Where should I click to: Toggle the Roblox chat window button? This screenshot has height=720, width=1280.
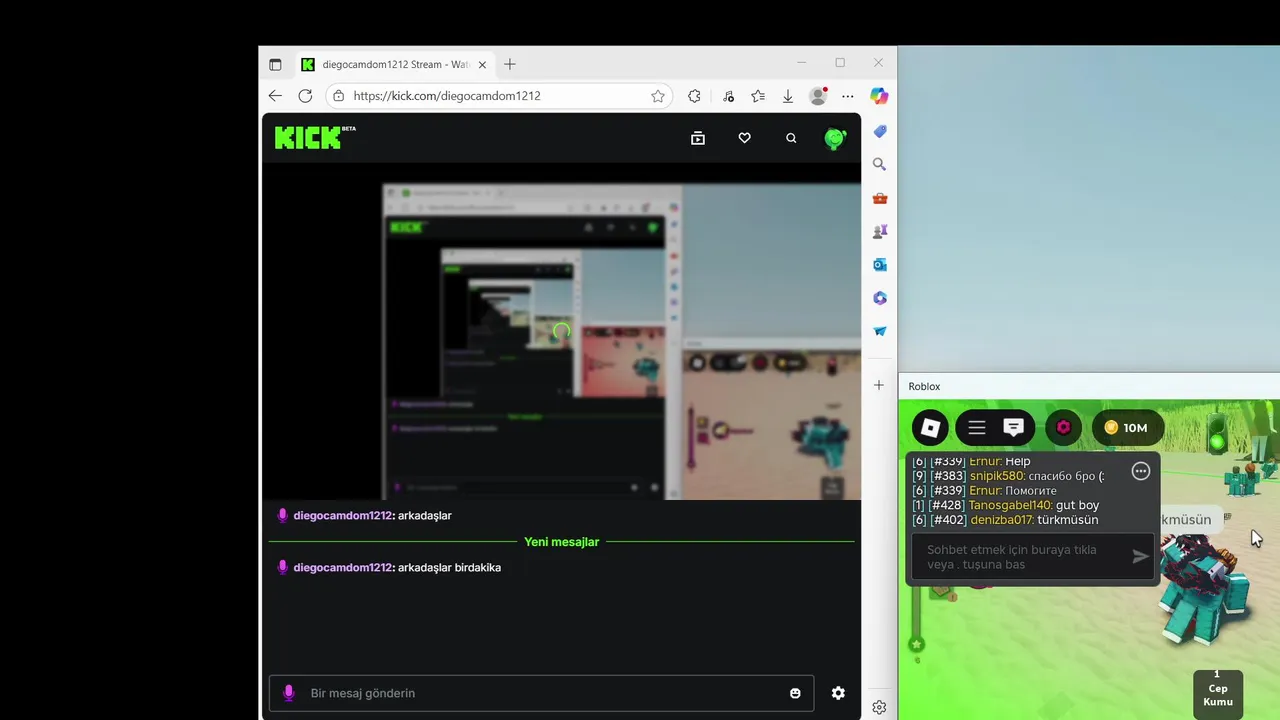[x=1013, y=428]
